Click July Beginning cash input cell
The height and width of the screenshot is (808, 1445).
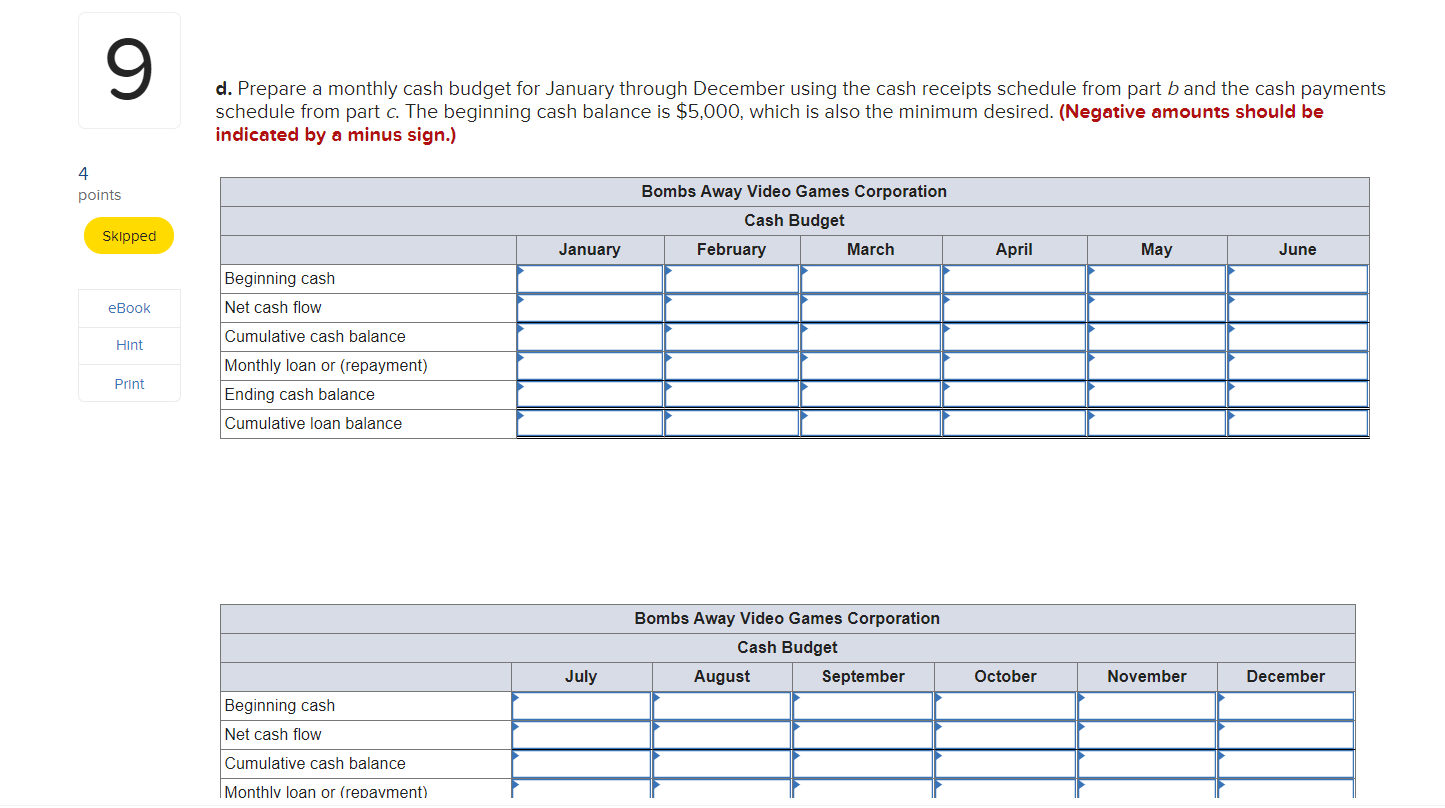point(582,706)
